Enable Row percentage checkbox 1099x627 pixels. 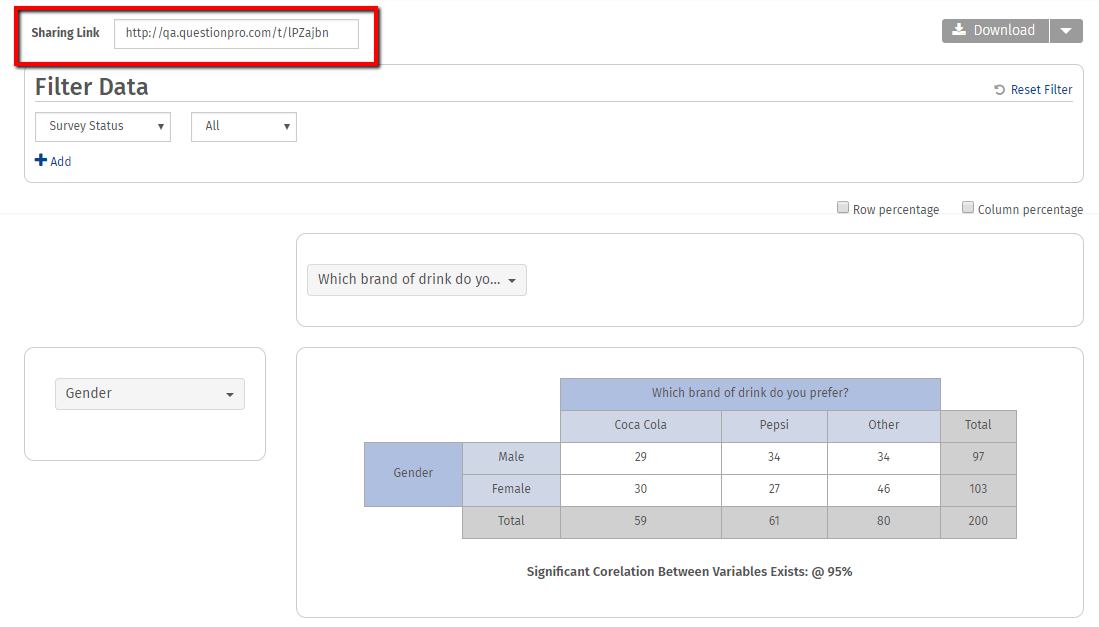coord(843,207)
